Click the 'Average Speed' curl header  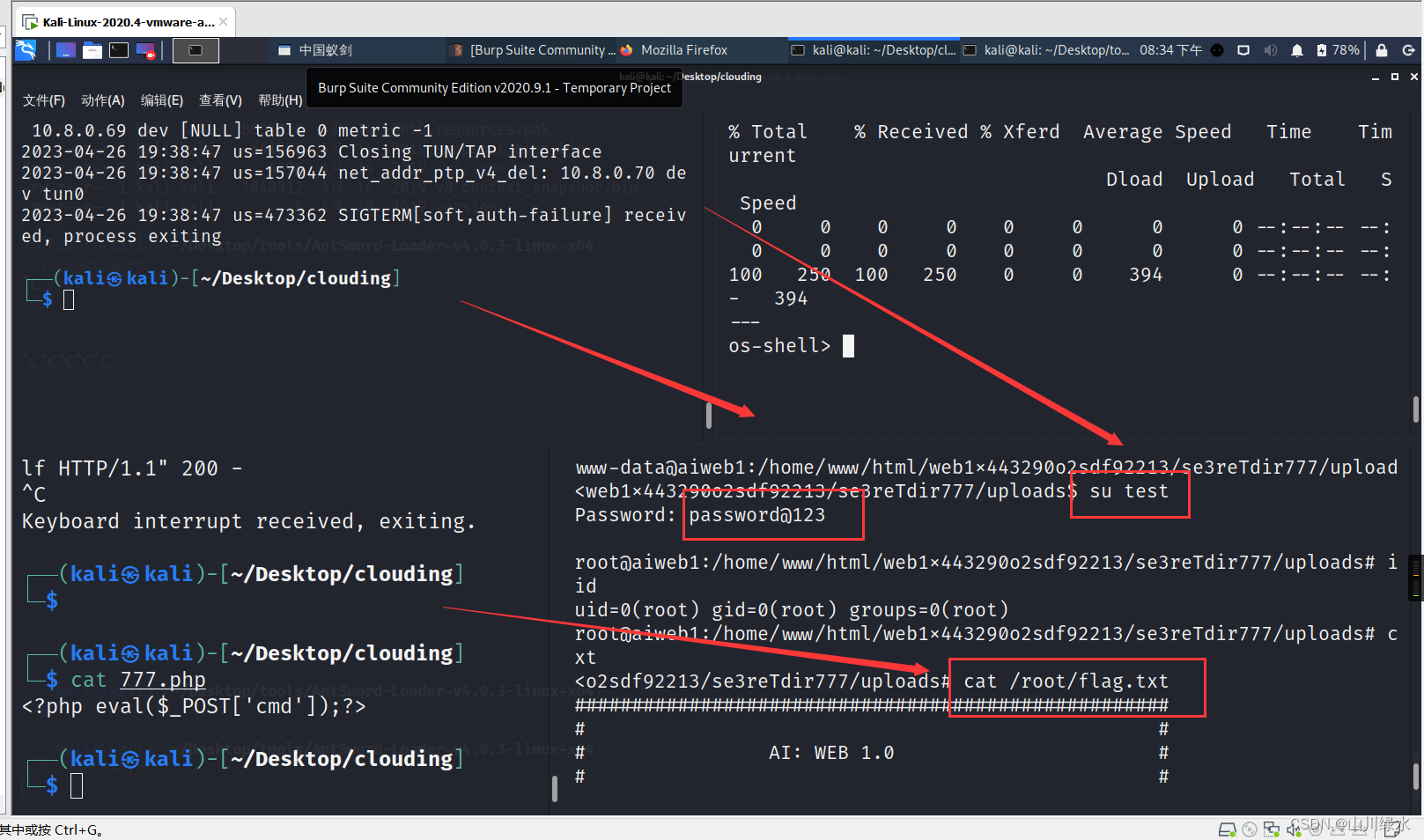pyautogui.click(x=1157, y=132)
